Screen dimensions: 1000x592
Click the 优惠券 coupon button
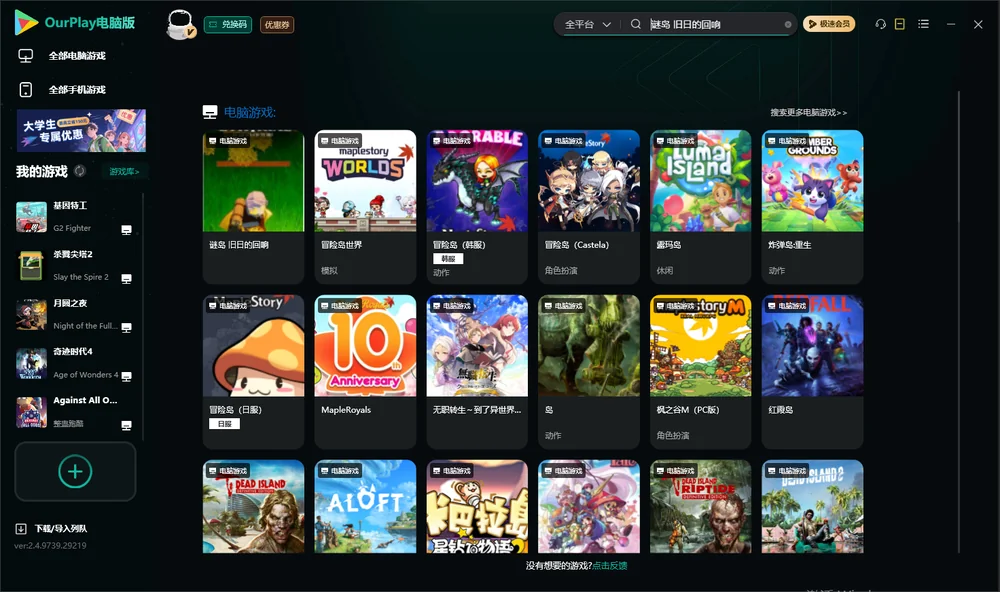coord(277,25)
